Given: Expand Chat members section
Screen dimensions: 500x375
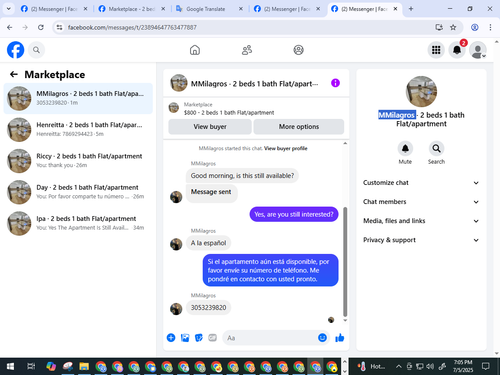Looking at the screenshot, I should click(x=421, y=202).
